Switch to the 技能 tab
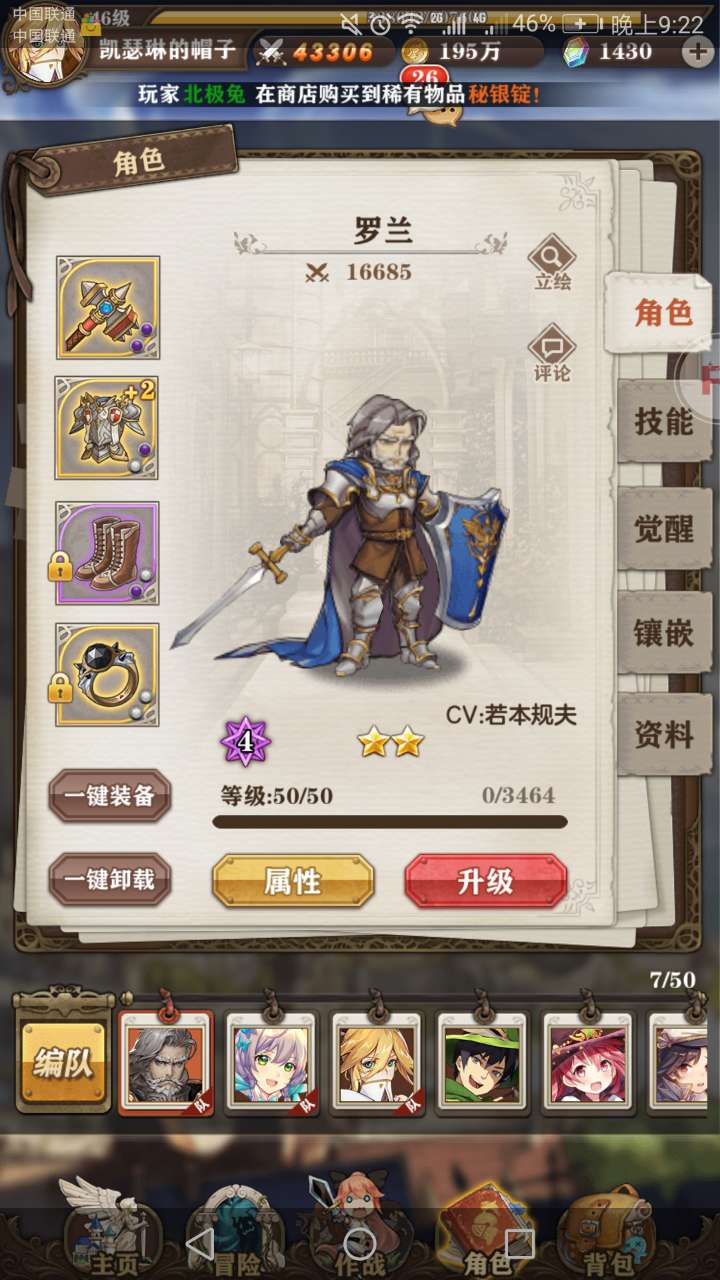 [x=664, y=421]
